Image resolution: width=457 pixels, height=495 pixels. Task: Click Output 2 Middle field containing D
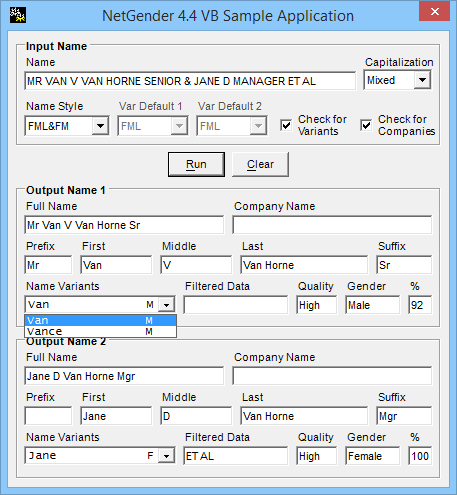[196, 416]
